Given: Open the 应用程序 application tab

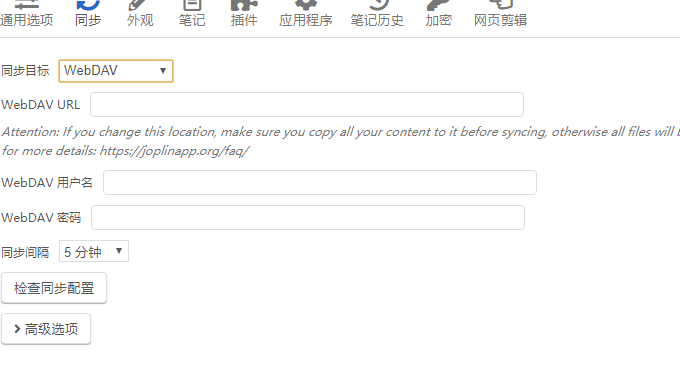Looking at the screenshot, I should [306, 14].
